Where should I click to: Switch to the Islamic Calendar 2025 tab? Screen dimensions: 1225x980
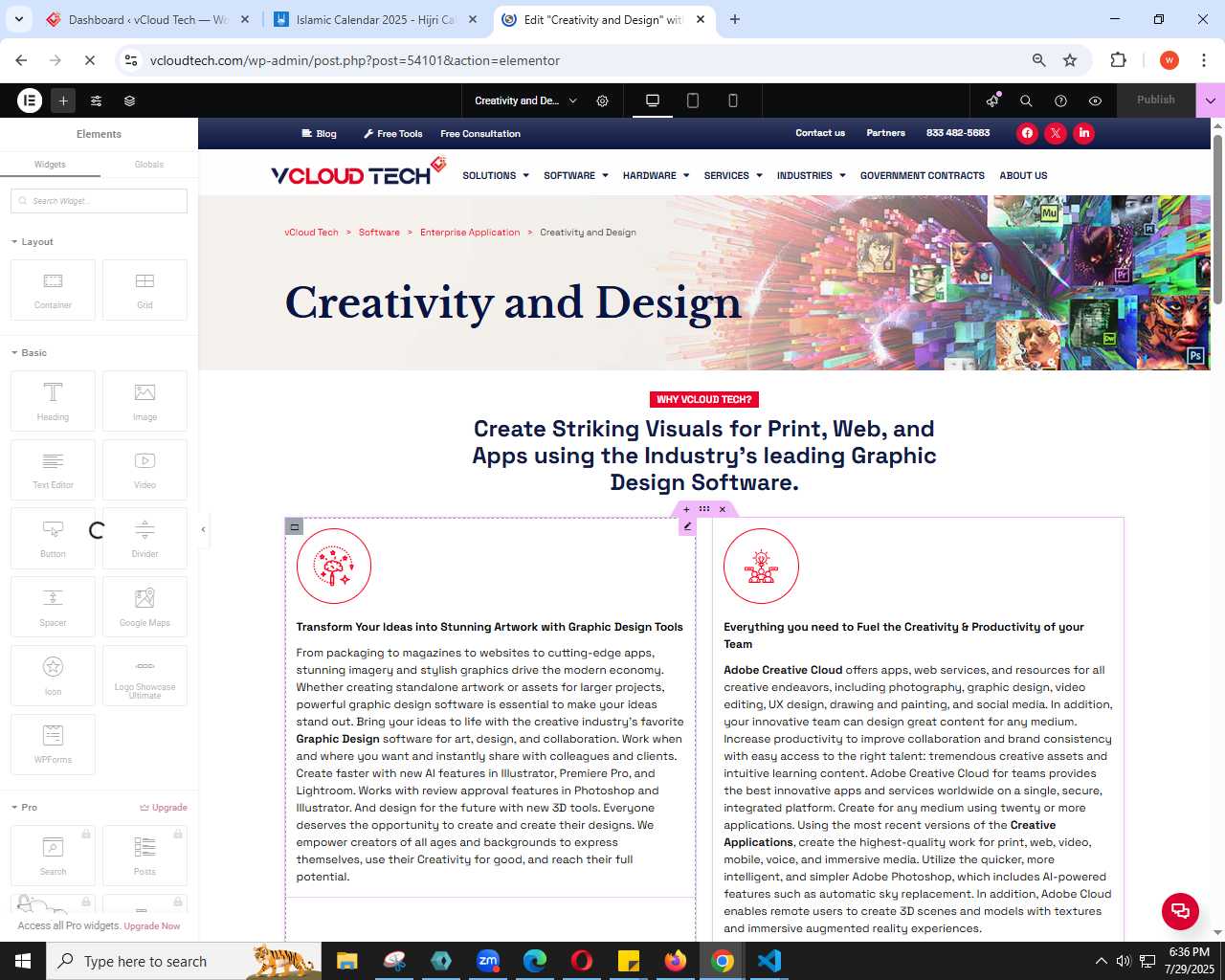click(376, 19)
